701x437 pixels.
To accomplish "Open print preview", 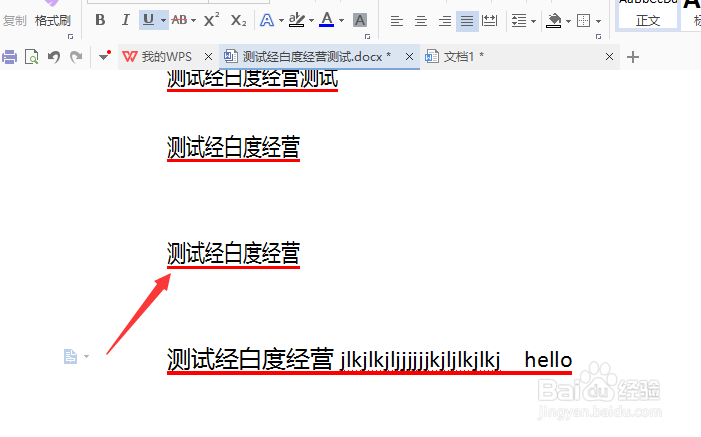I will point(32,57).
